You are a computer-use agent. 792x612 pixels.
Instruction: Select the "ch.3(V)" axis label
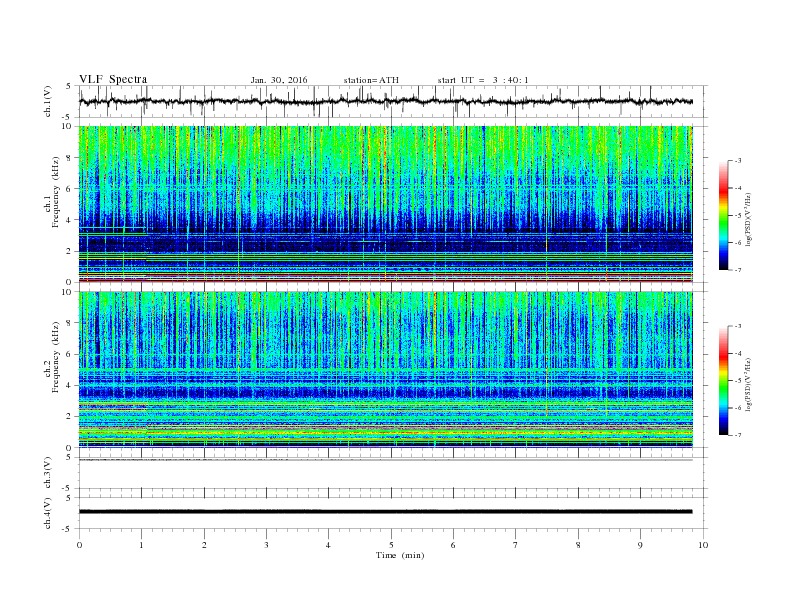[x=48, y=473]
